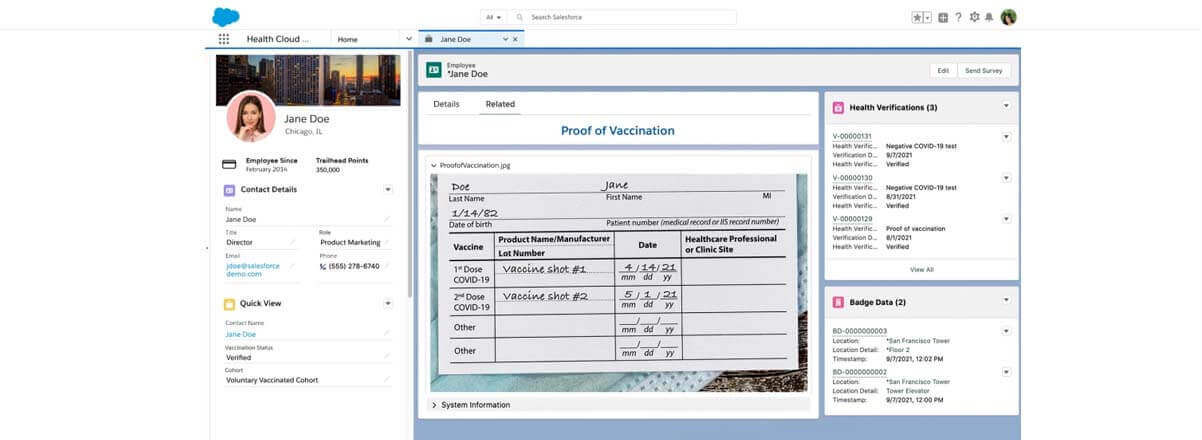
Task: Click the user profile avatar
Action: [x=1008, y=17]
